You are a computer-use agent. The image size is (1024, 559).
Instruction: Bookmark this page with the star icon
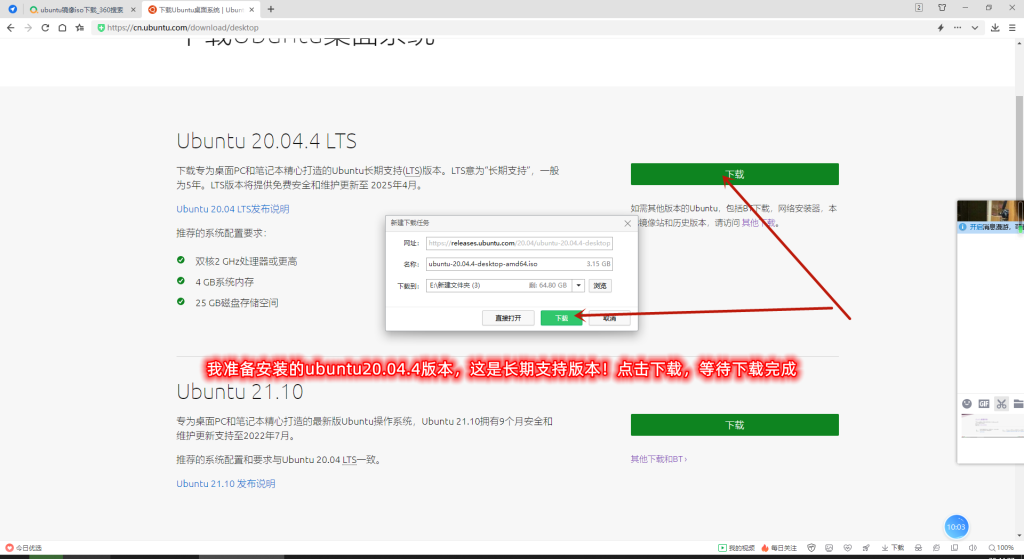pos(80,28)
